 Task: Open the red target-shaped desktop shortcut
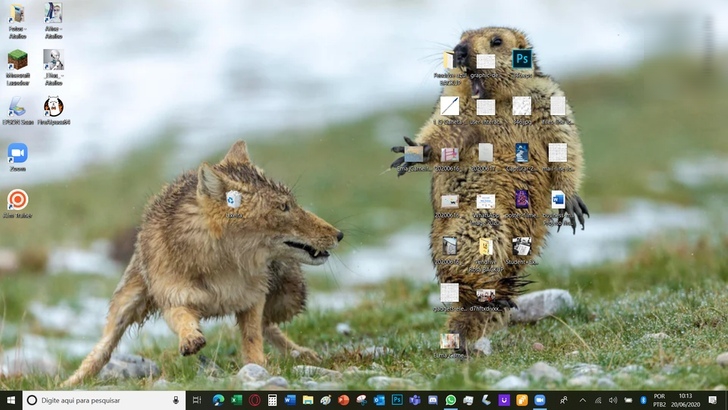click(x=18, y=200)
